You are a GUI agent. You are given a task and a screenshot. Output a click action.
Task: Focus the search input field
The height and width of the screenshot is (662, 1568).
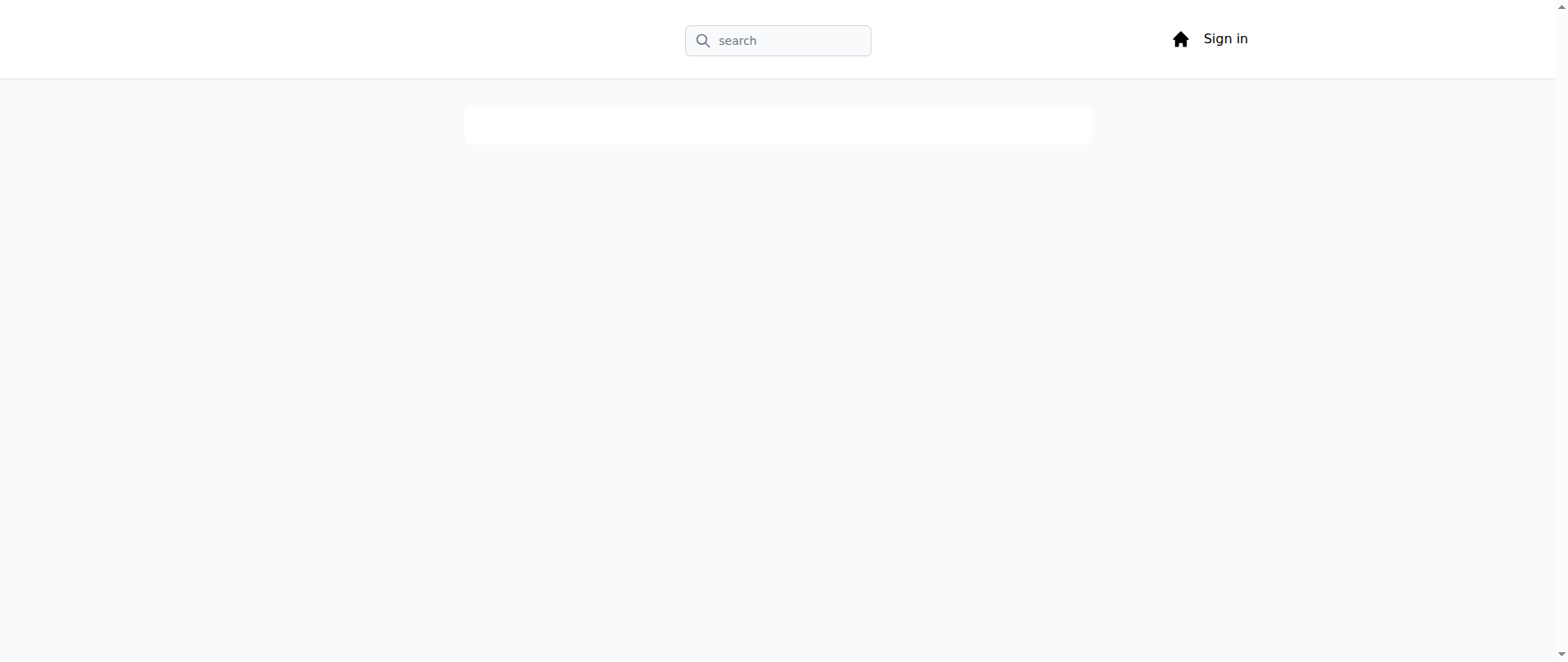tap(777, 41)
